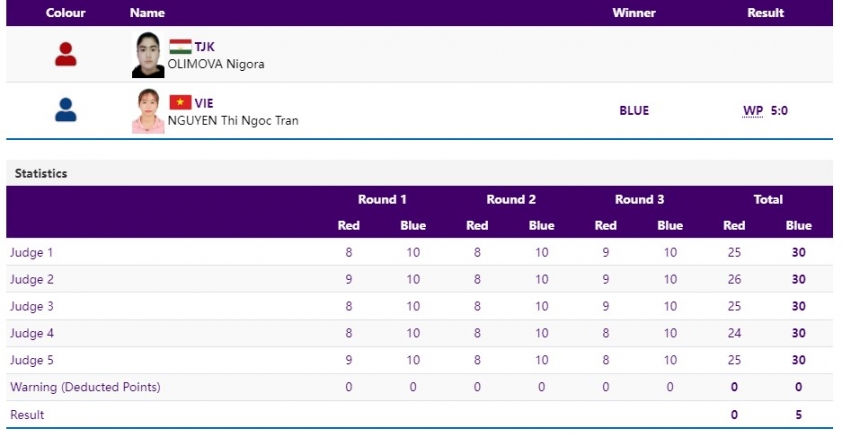This screenshot has width=842, height=437.
Task: Click the Tajikistan flag icon
Action: 180,47
